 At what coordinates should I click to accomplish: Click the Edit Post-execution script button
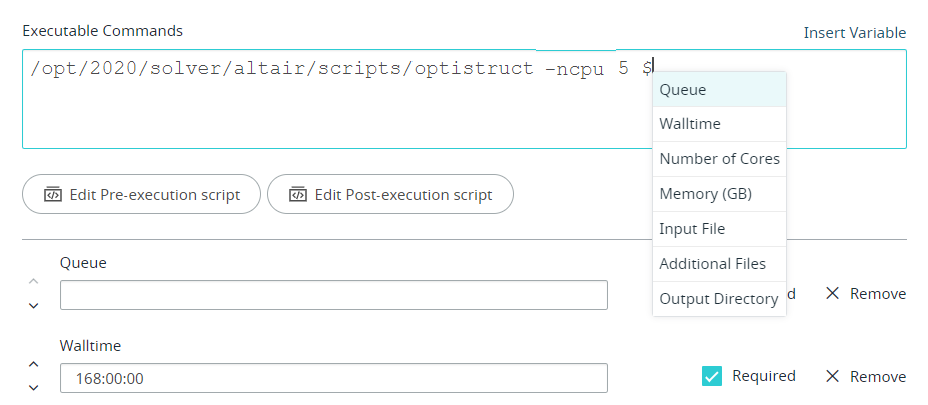390,195
